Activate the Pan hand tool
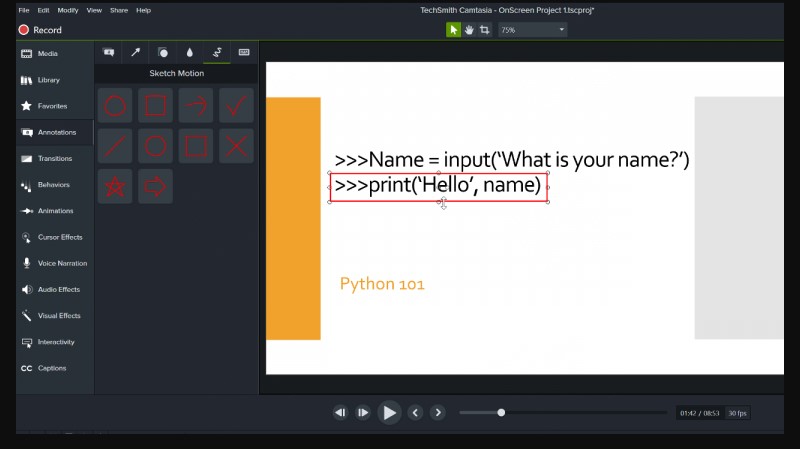 coord(469,30)
